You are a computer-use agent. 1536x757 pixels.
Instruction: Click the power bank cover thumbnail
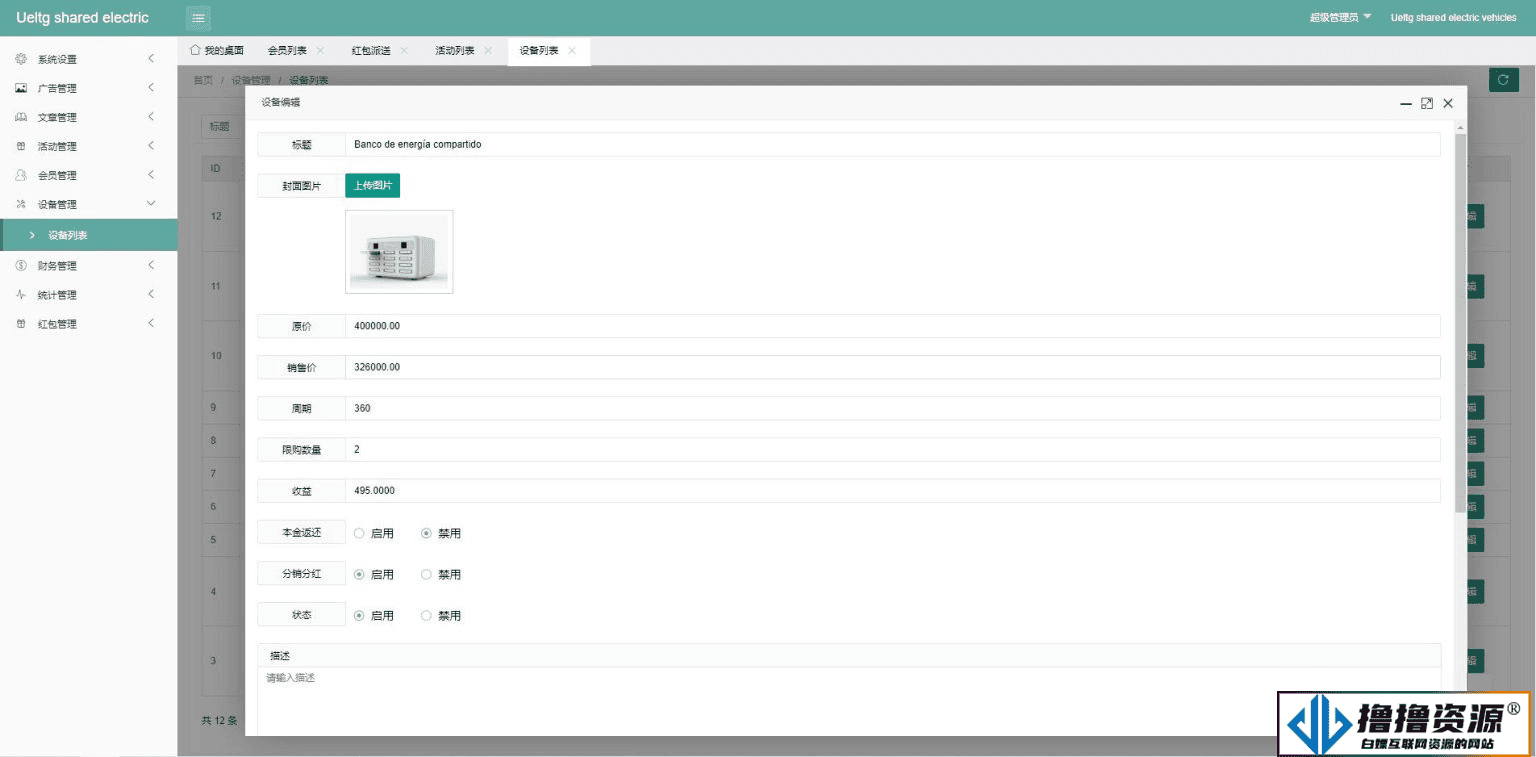pos(399,252)
